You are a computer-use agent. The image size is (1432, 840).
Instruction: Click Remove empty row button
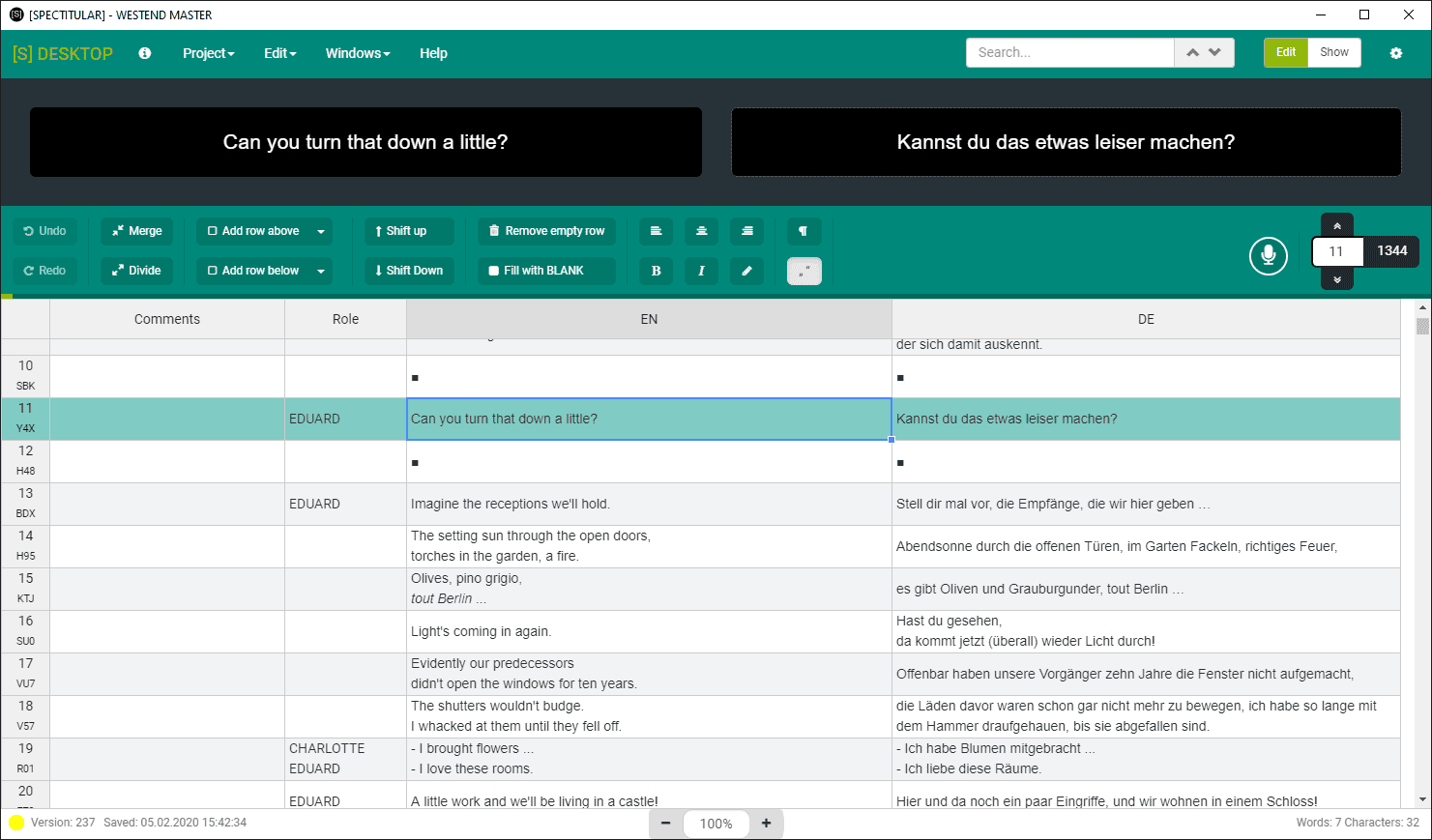click(547, 231)
